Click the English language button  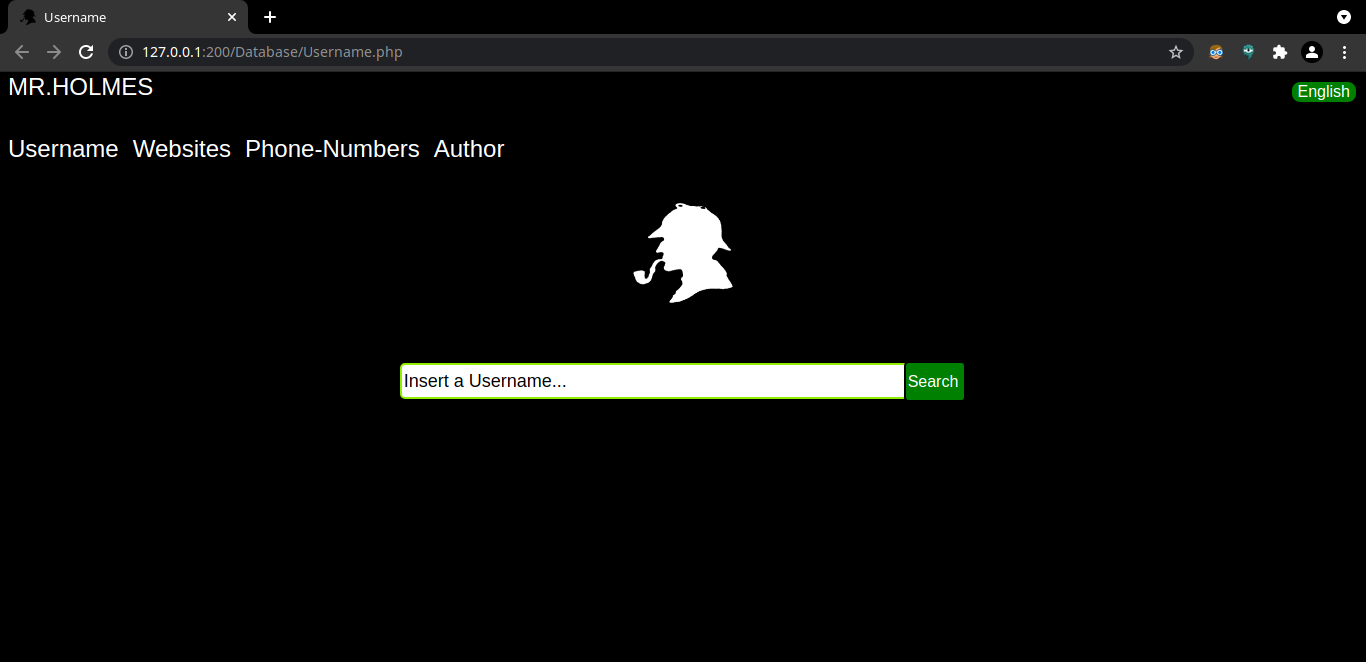(x=1323, y=92)
